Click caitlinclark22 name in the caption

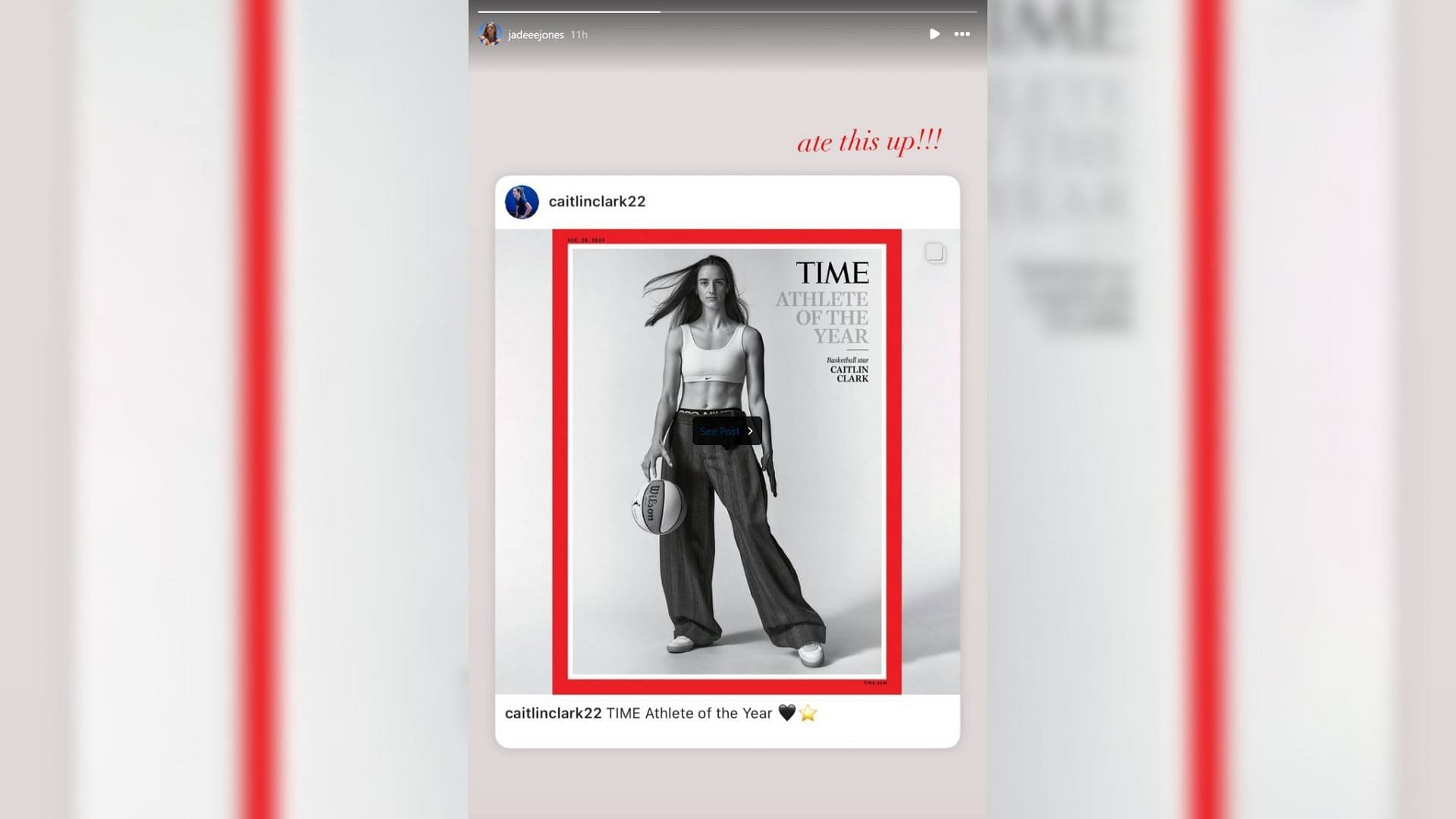click(553, 714)
